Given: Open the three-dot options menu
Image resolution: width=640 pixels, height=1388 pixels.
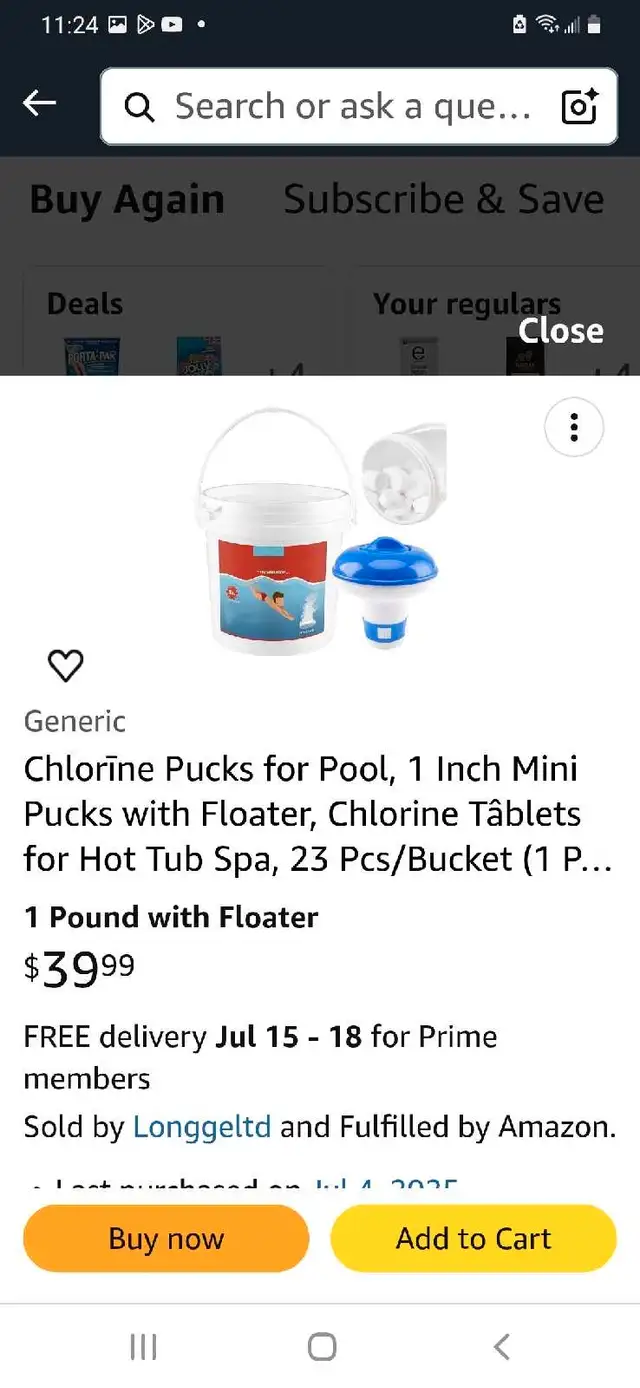Looking at the screenshot, I should [574, 428].
